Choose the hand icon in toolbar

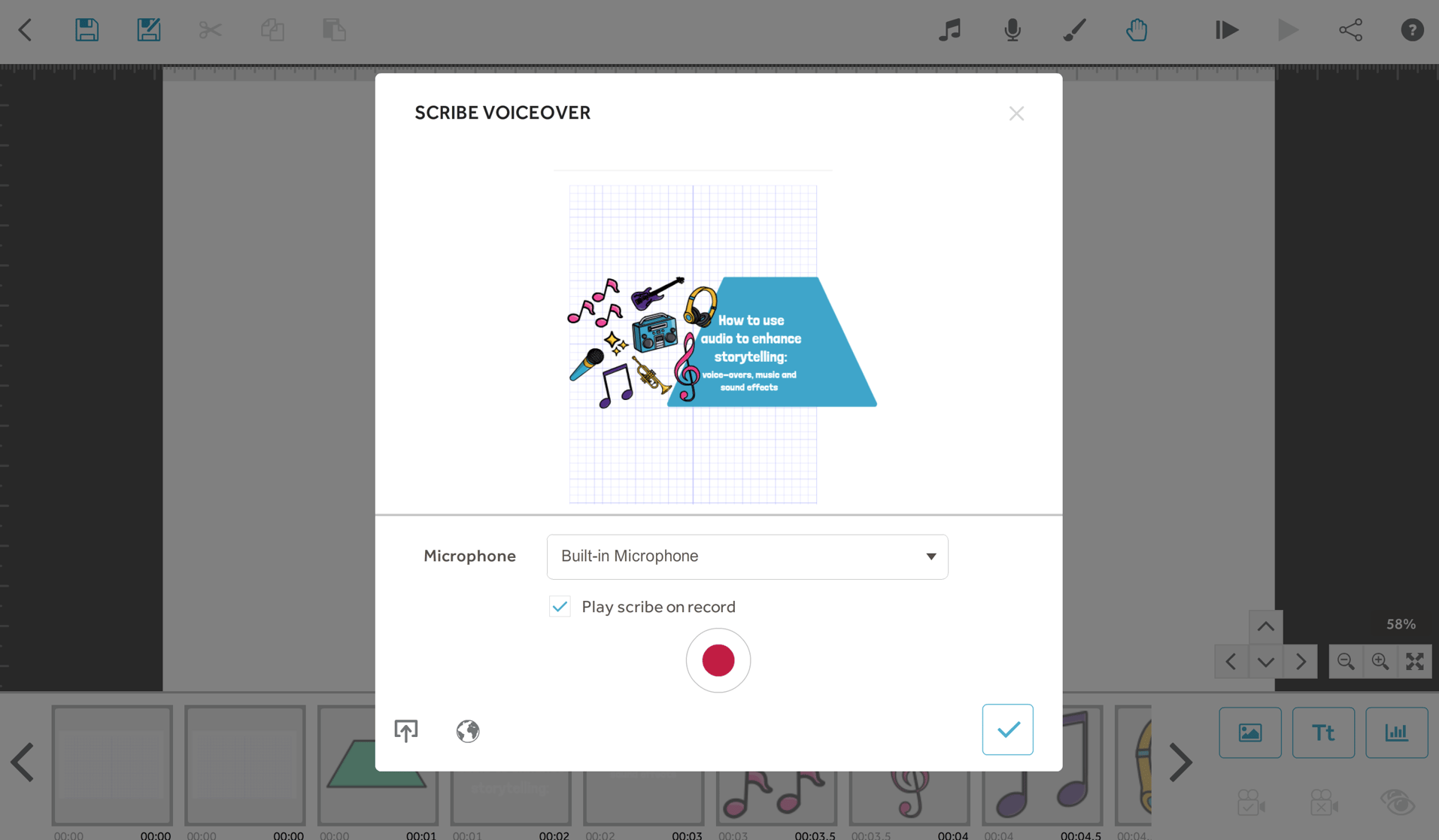coord(1137,30)
